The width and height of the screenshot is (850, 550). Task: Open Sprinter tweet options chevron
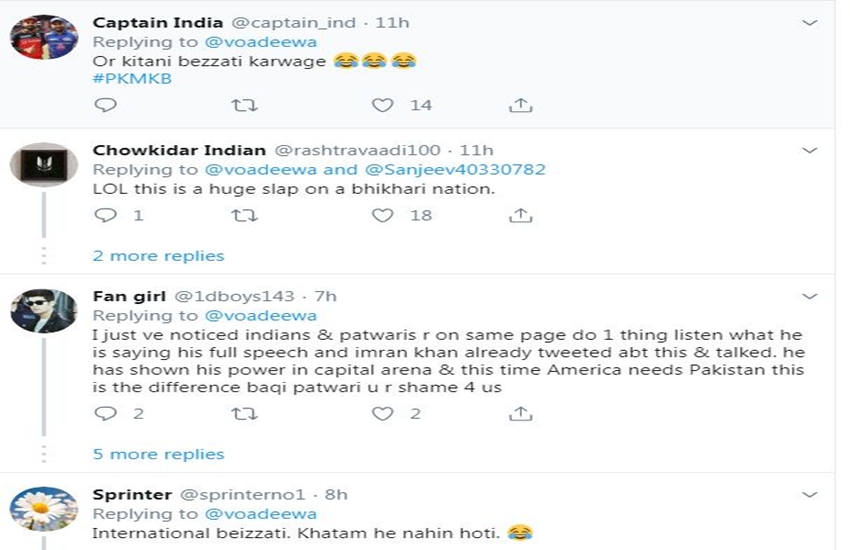click(810, 494)
